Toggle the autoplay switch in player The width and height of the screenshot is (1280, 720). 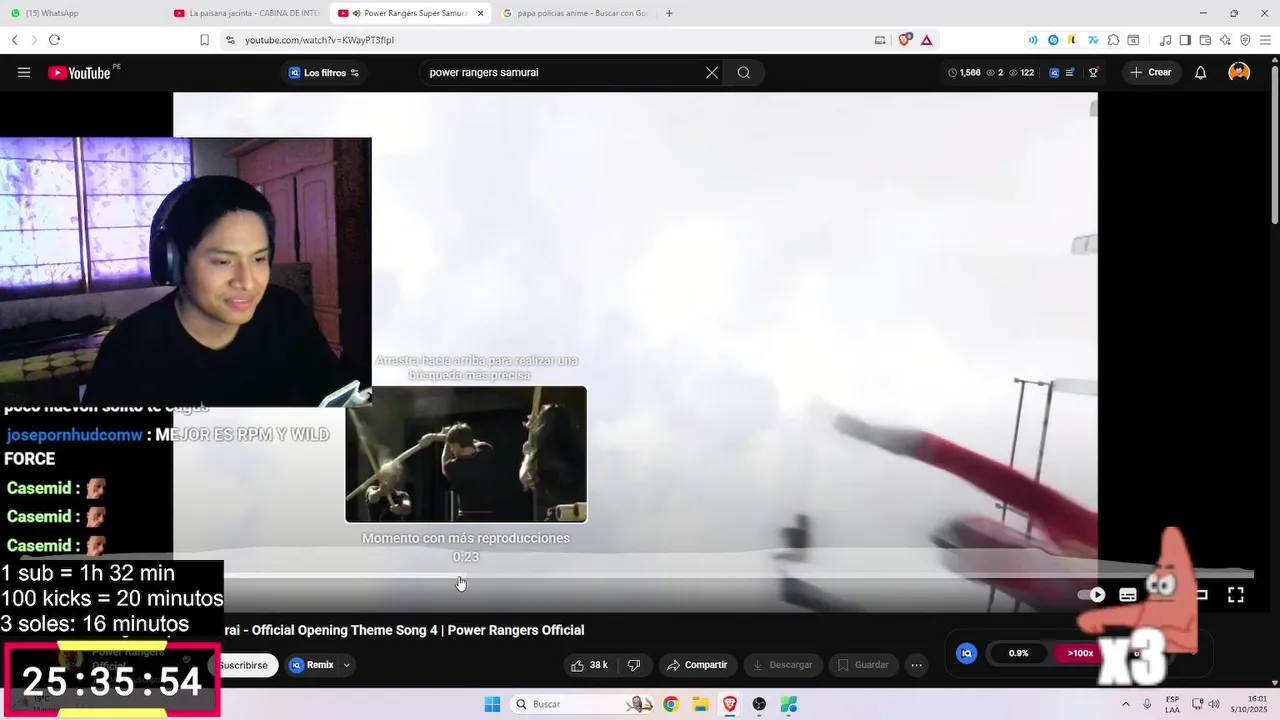1091,594
